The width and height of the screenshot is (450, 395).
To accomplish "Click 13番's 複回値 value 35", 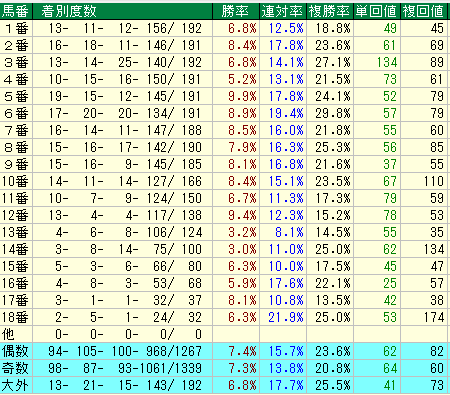I will click(437, 232).
